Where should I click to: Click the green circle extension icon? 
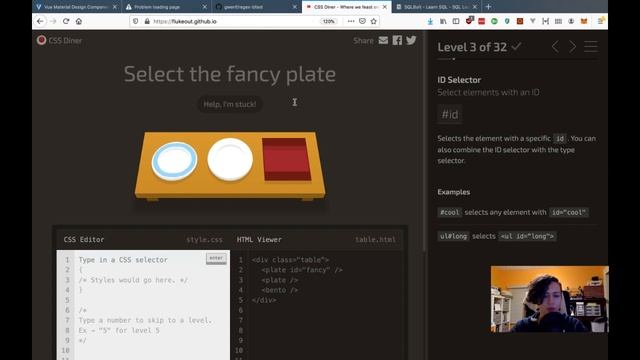tap(494, 21)
